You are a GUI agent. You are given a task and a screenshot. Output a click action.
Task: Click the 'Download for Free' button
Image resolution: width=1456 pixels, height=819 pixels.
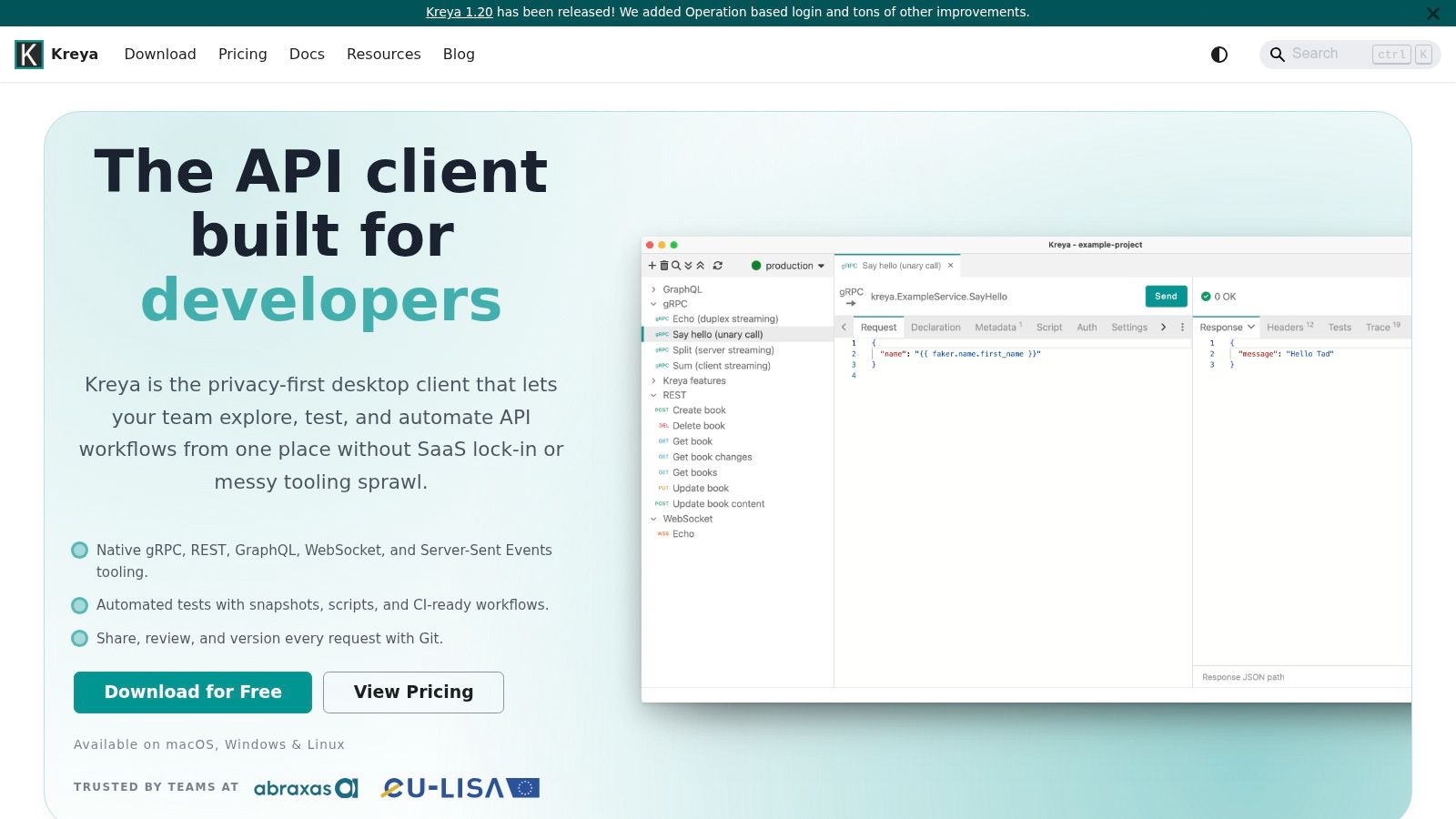tap(193, 693)
